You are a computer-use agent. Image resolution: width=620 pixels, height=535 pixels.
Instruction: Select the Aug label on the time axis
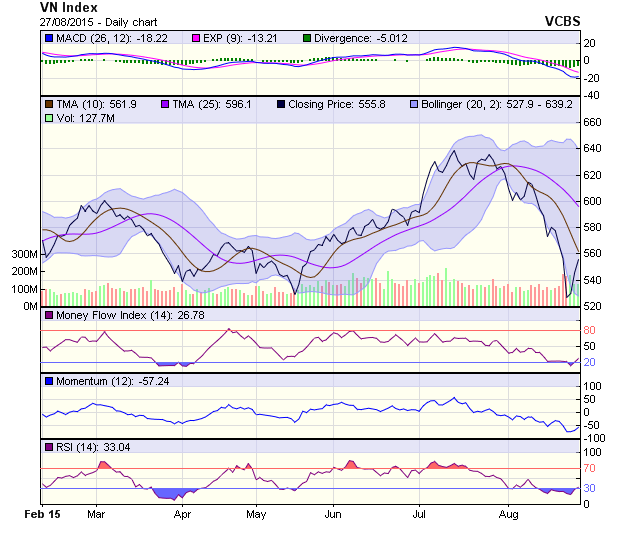[x=508, y=514]
